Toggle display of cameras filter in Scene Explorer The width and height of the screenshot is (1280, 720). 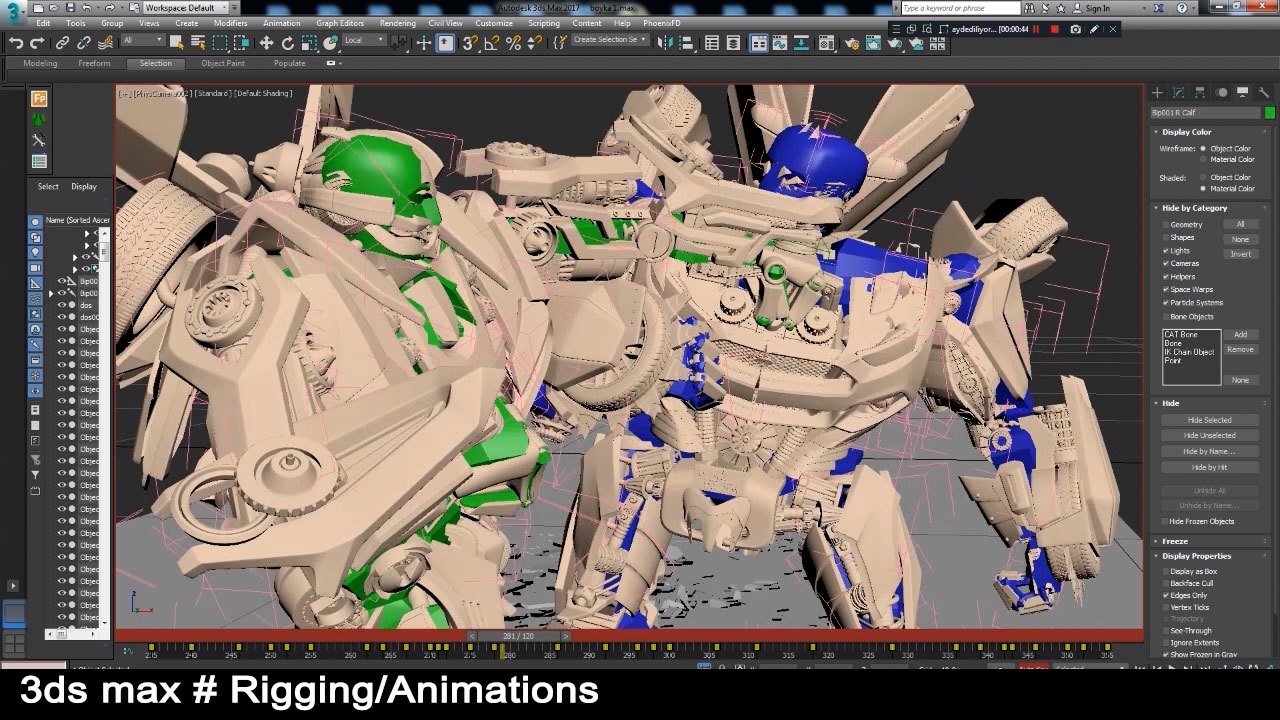(35, 268)
